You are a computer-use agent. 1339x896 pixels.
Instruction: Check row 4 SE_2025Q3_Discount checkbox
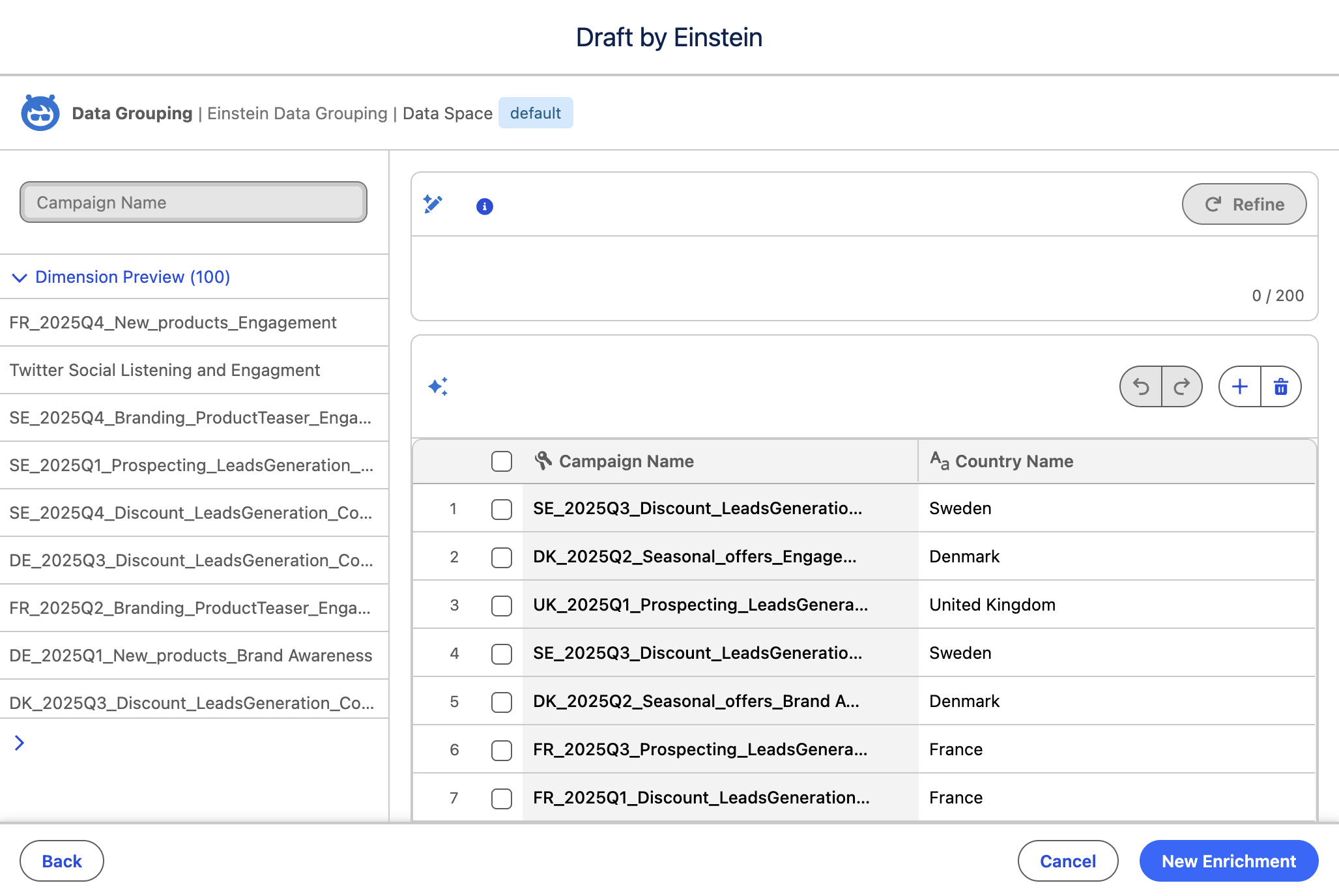coord(502,654)
